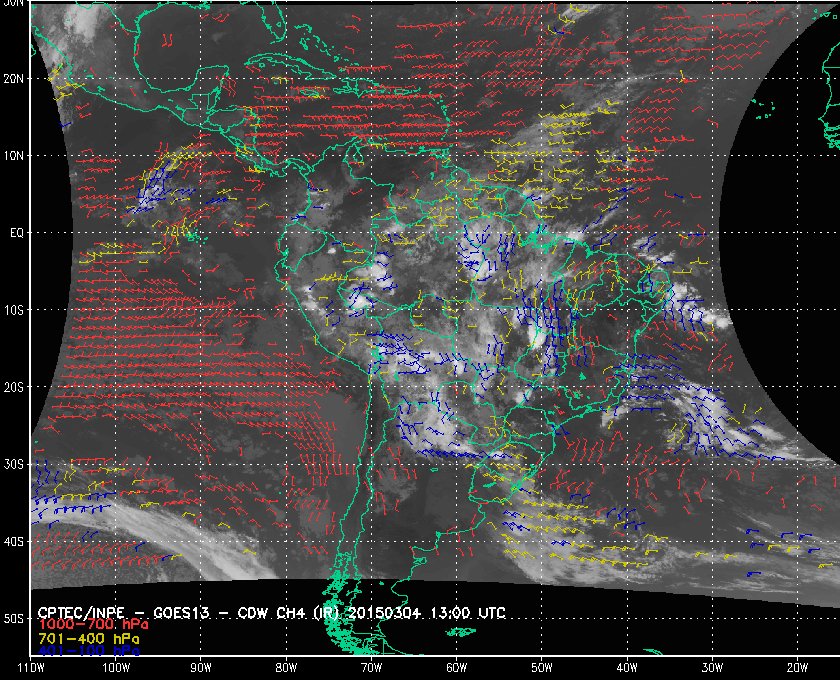Click the 50S latitude label
The height and width of the screenshot is (680, 840).
pyautogui.click(x=13, y=619)
